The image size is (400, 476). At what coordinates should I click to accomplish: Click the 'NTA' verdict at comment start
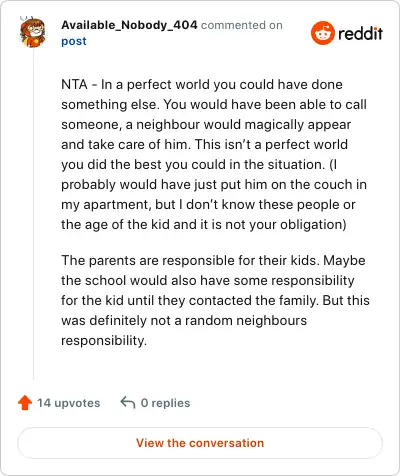click(x=74, y=84)
